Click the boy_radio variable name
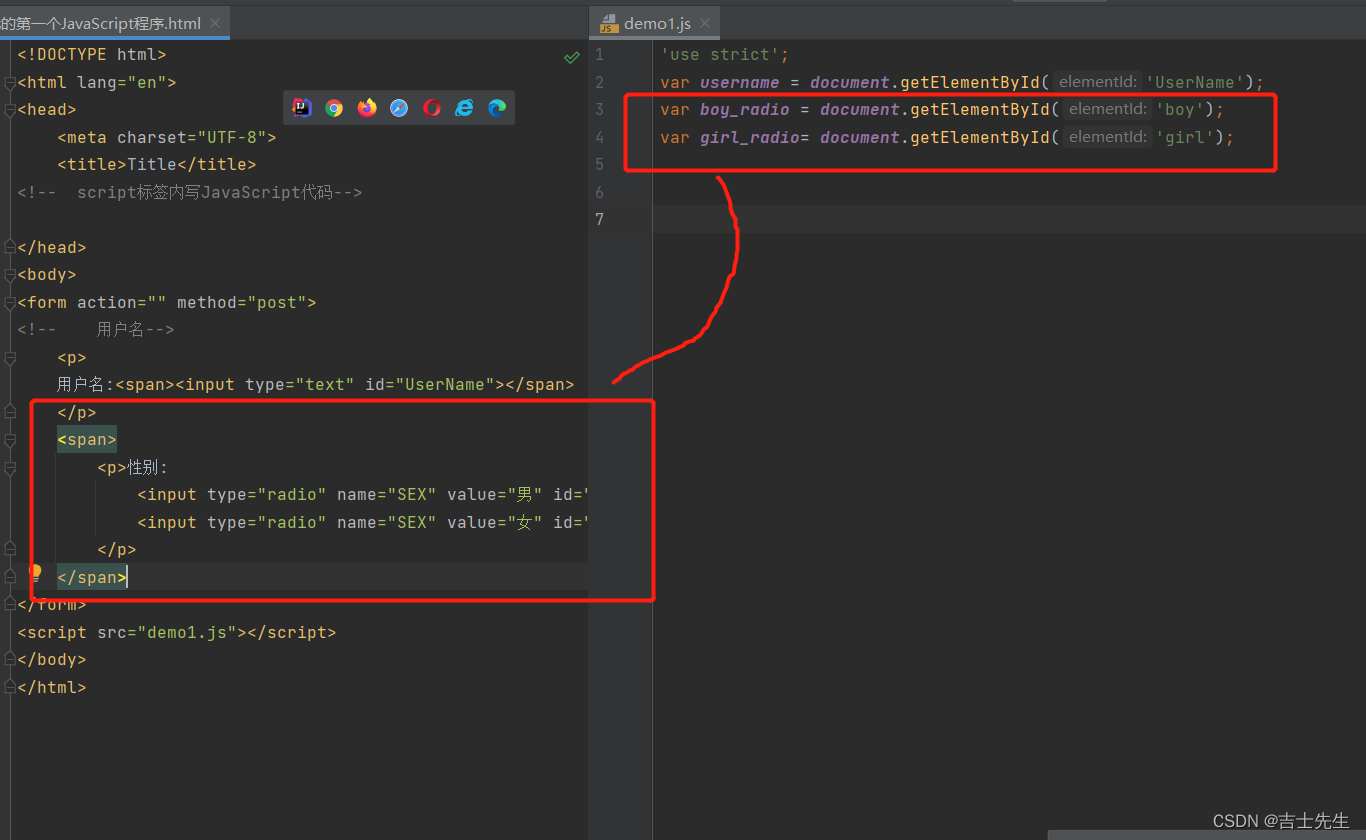 (744, 110)
